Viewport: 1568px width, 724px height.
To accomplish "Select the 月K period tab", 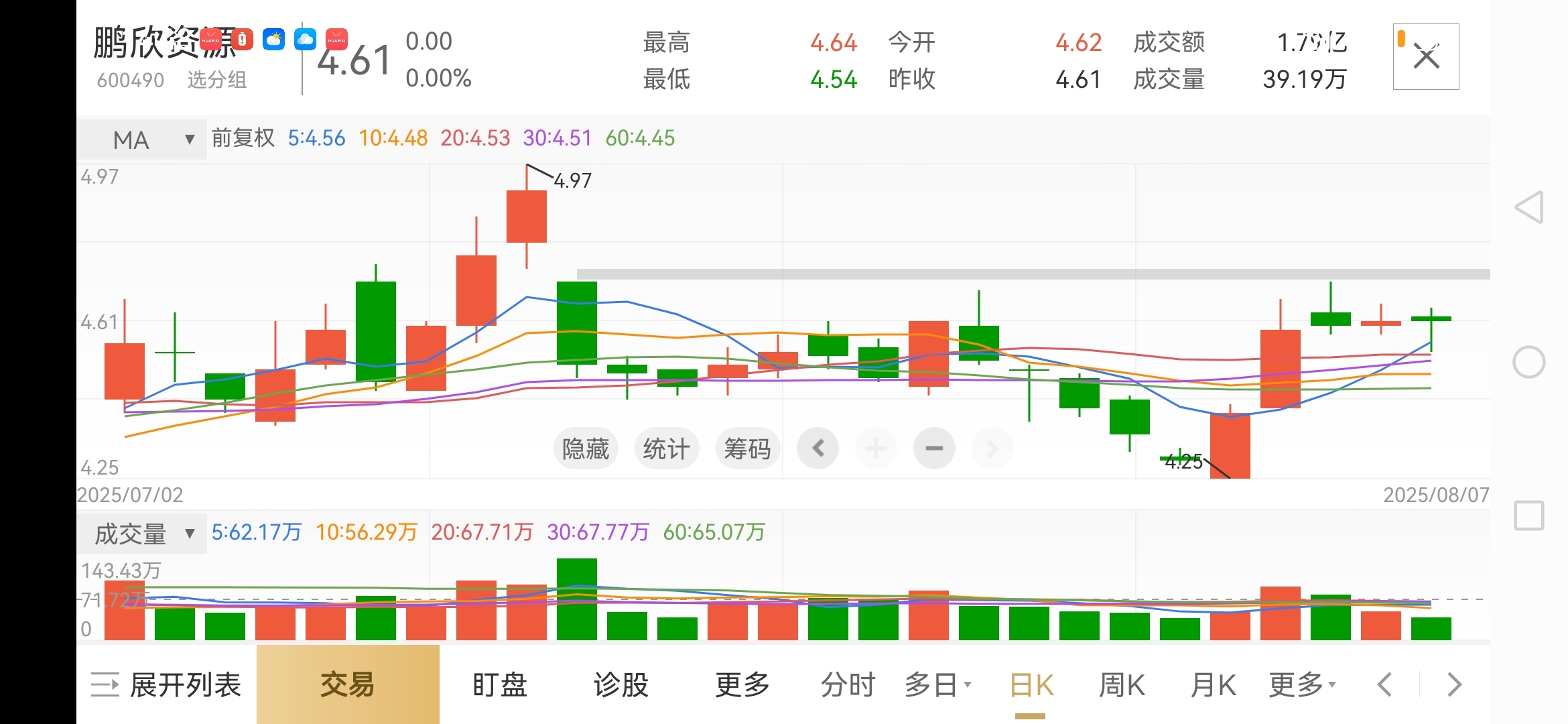I will [x=1213, y=685].
